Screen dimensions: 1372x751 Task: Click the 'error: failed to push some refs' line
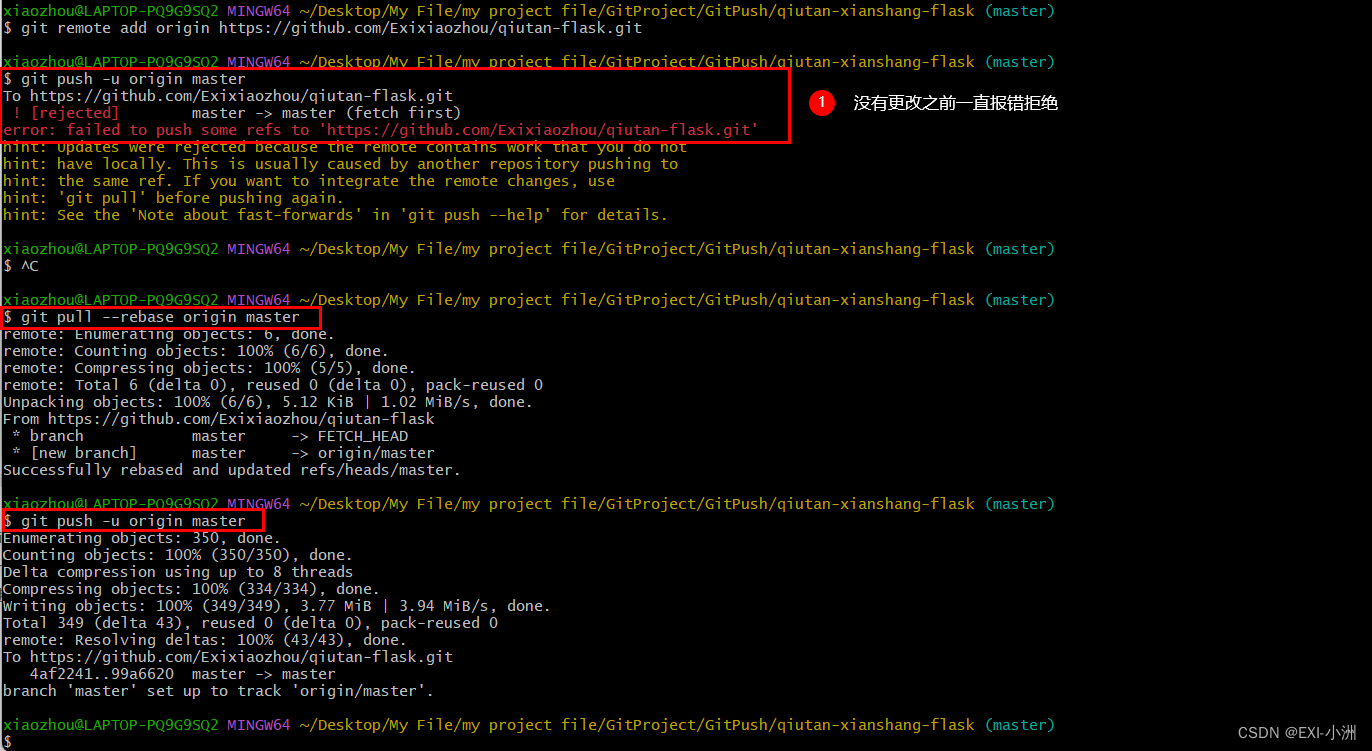[380, 130]
